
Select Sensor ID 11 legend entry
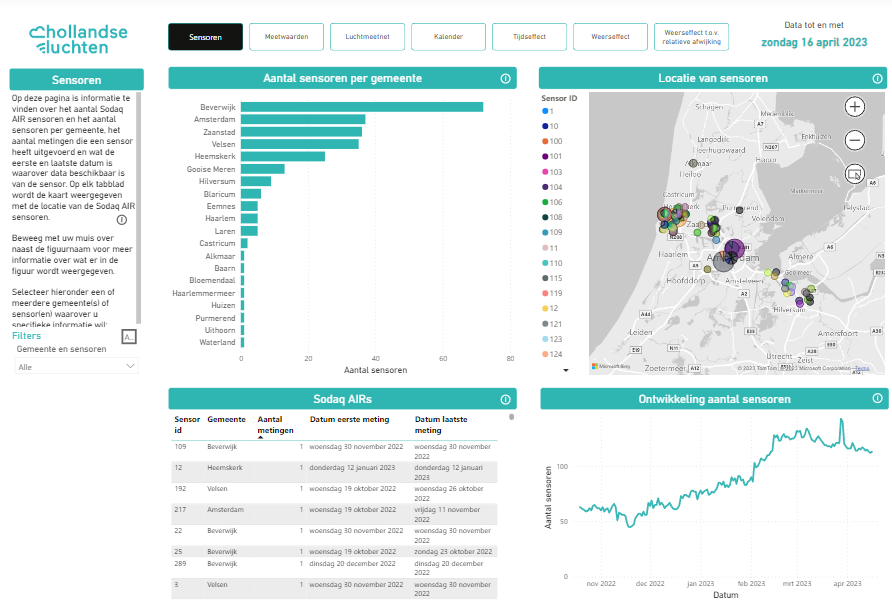point(550,248)
